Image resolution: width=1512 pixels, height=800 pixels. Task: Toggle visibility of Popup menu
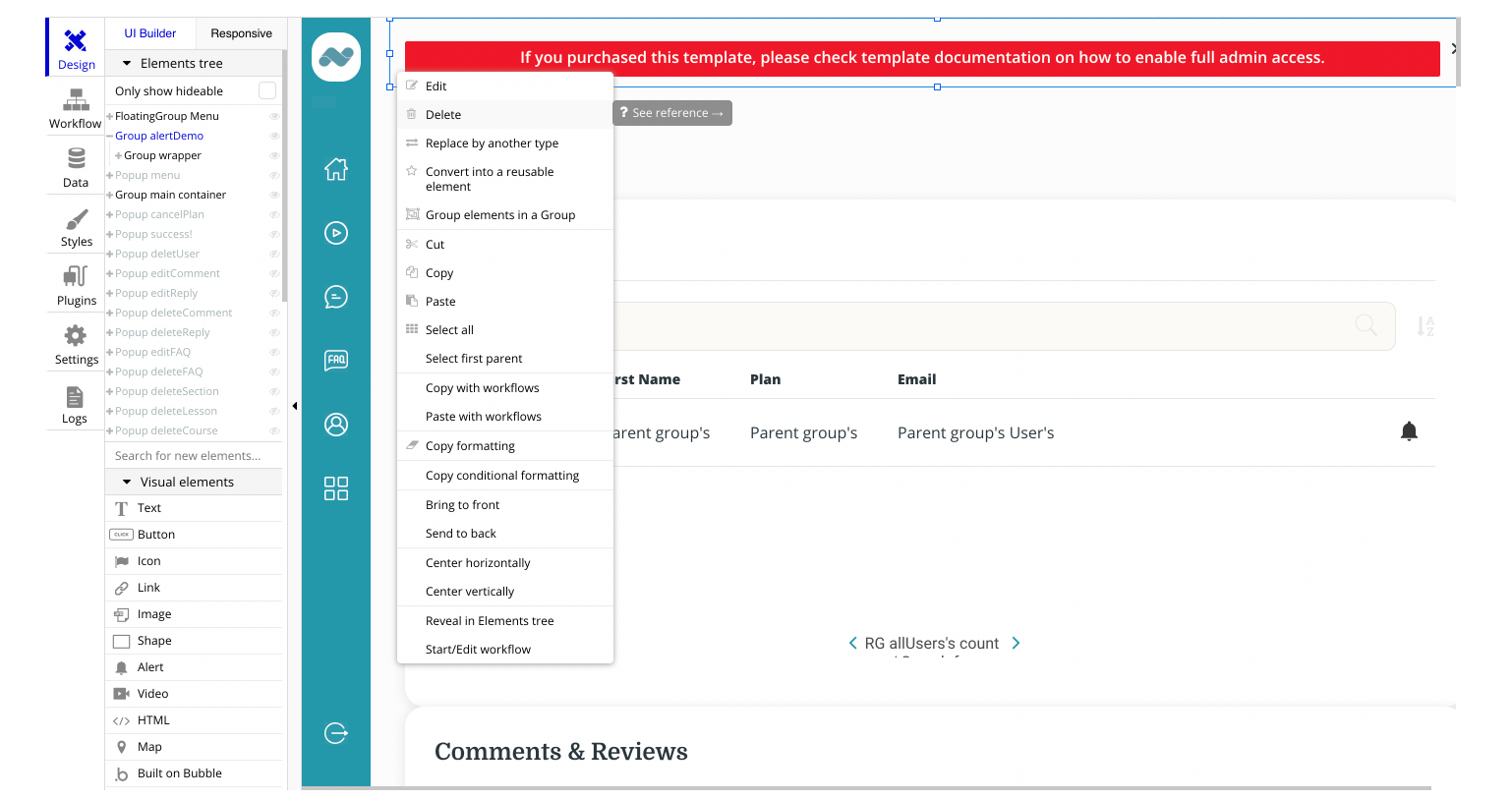tap(274, 175)
